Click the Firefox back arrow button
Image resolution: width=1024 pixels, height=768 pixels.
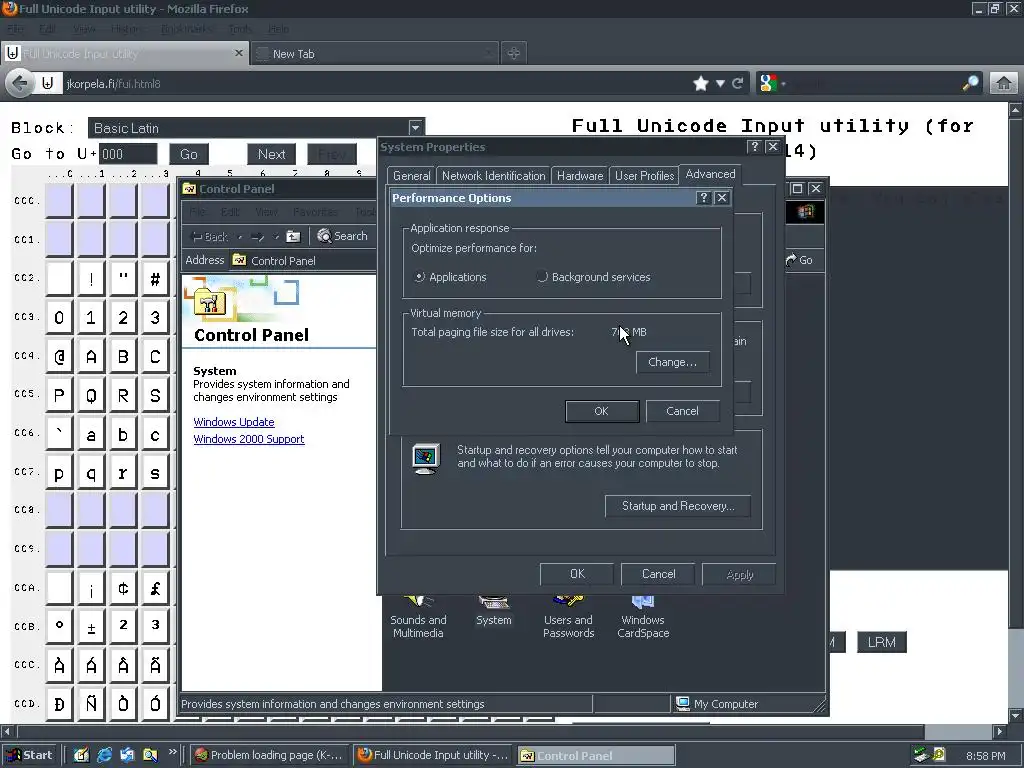tap(20, 84)
